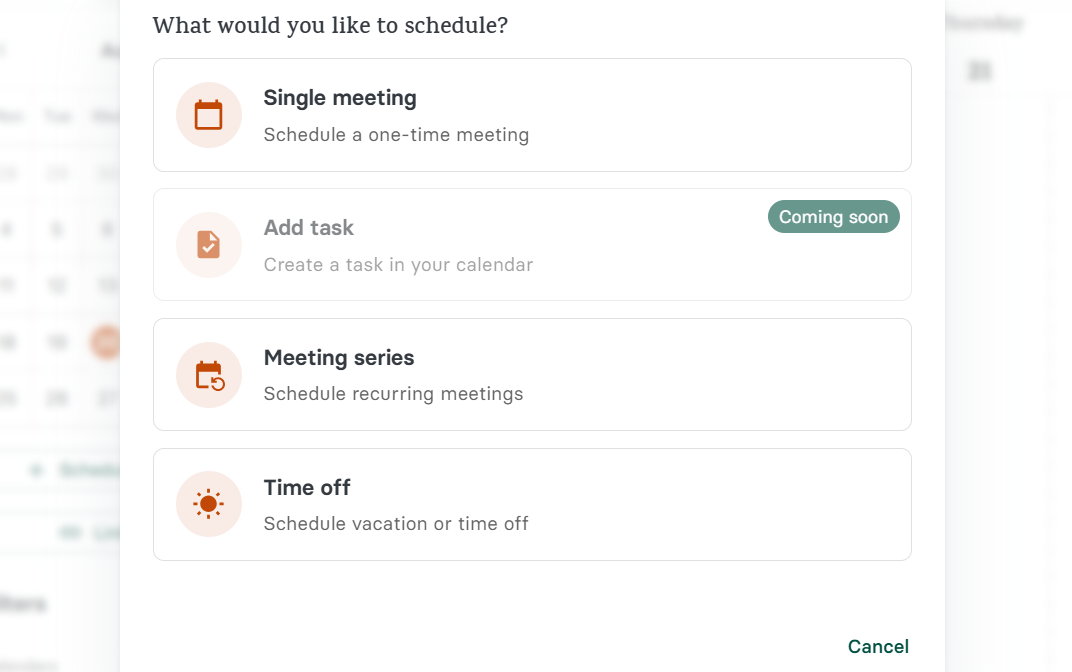Select the Single meeting calendar icon
The image size is (1072, 672).
coord(208,114)
